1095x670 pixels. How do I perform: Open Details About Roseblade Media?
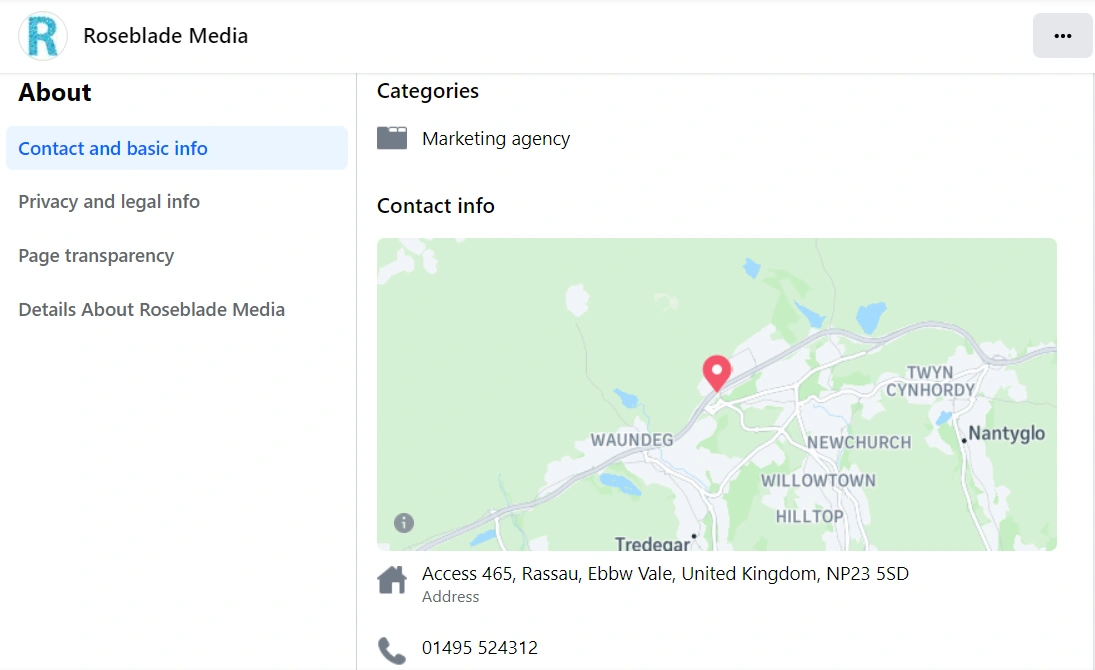pyautogui.click(x=151, y=310)
